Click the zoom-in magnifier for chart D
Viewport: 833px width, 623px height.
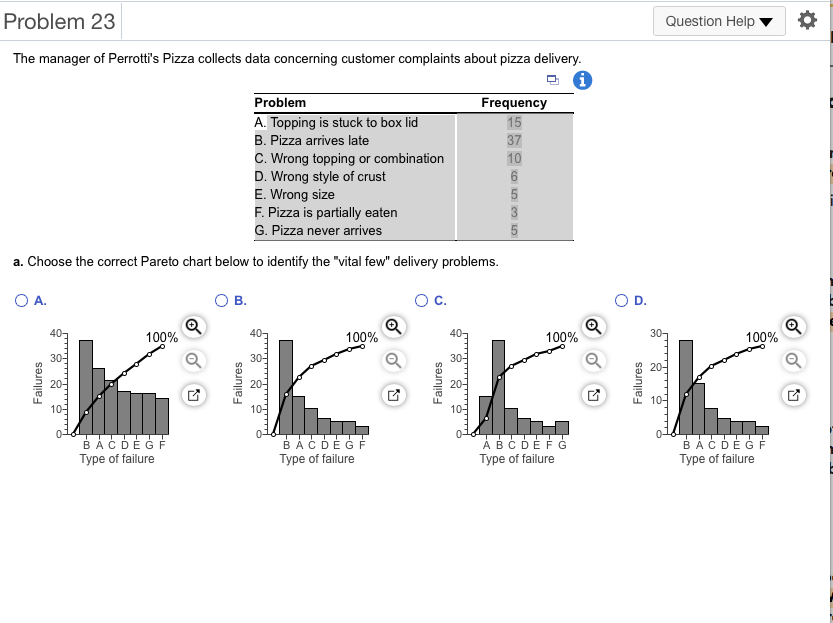click(x=793, y=326)
